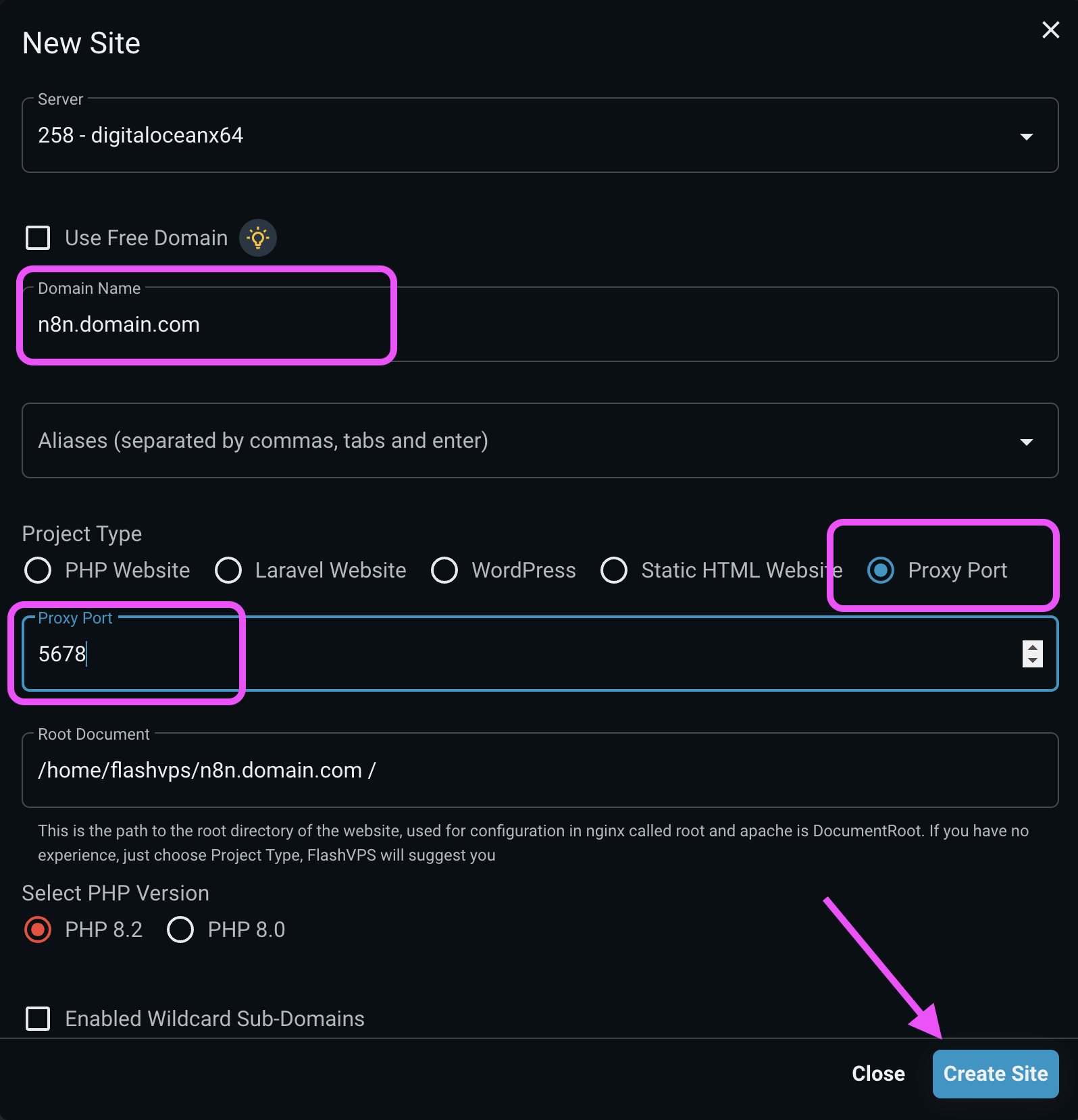Select WordPress as project type

(444, 570)
